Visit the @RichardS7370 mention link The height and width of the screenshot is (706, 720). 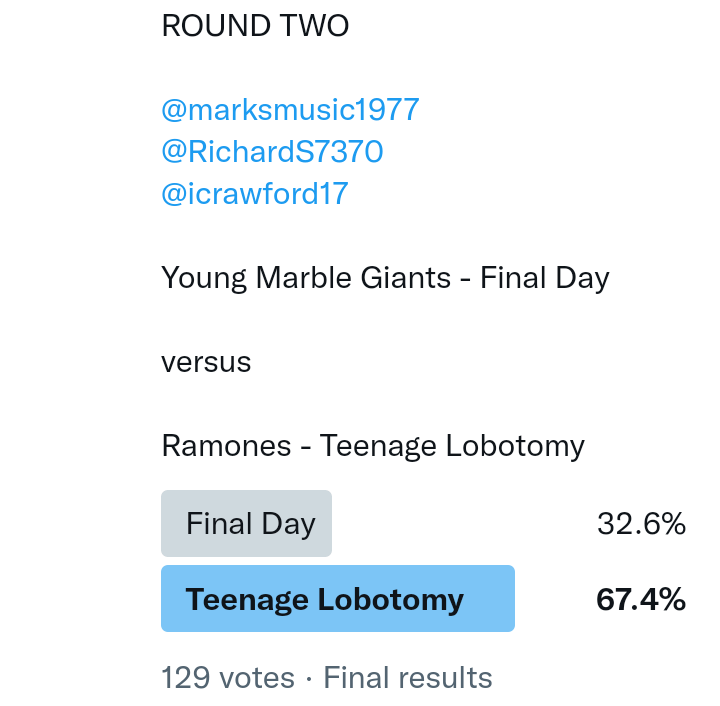[272, 151]
